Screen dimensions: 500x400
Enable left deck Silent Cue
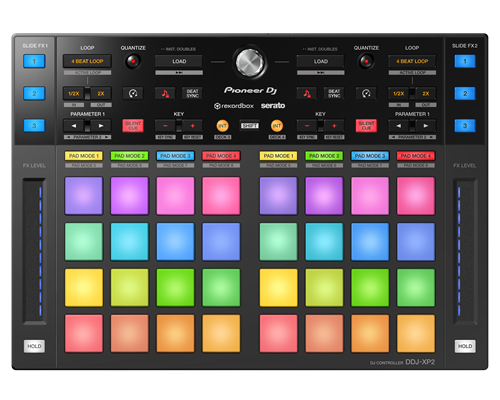click(133, 126)
